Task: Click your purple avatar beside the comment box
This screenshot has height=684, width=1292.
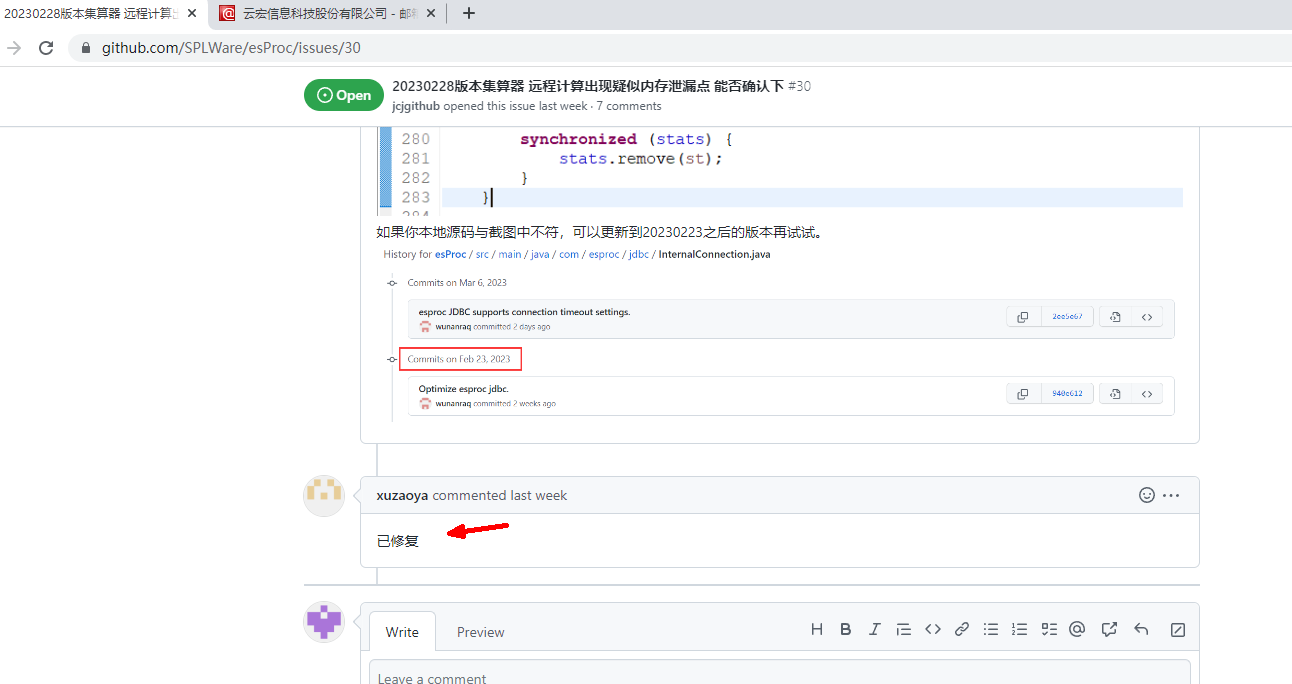Action: [324, 622]
